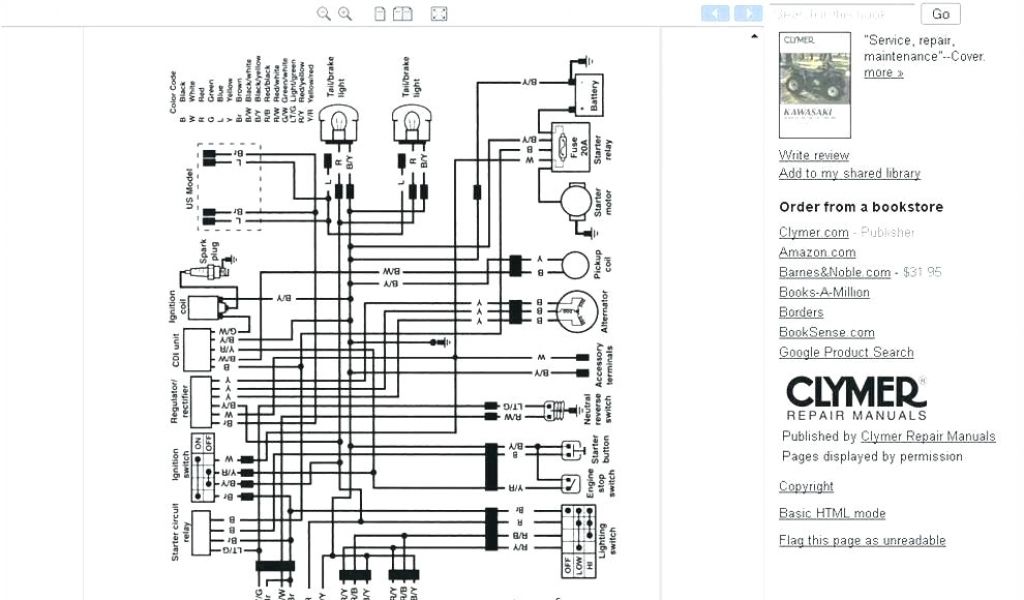Expand description with 'more »' link

click(x=883, y=72)
